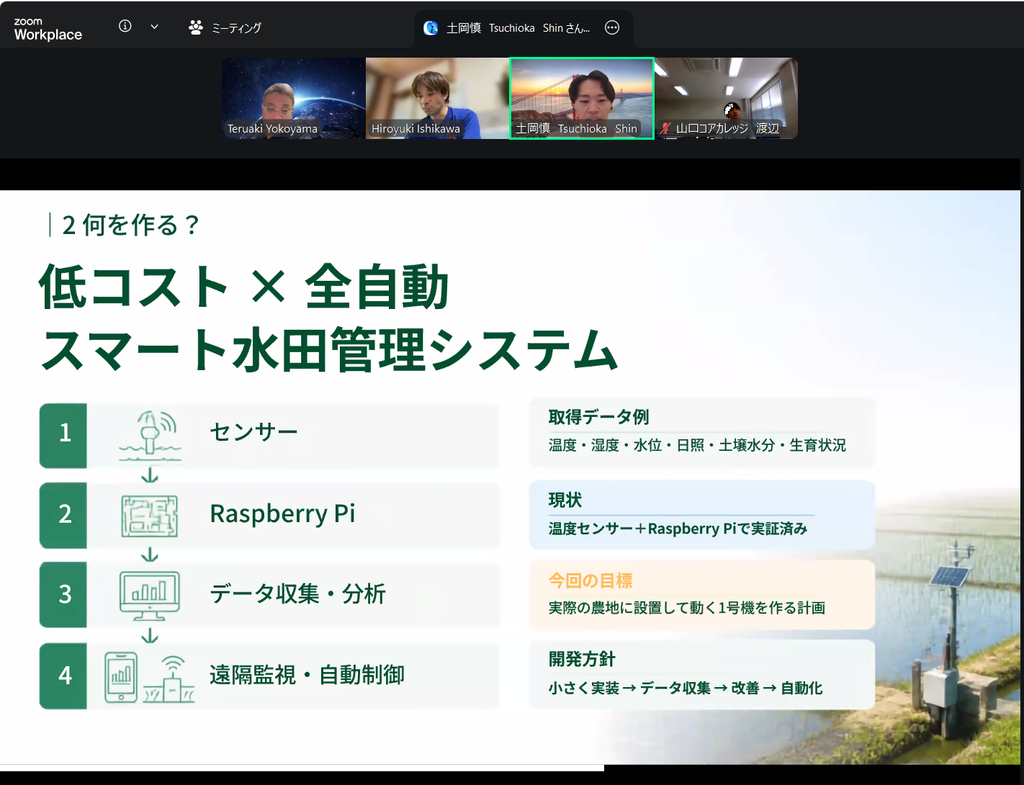The image size is (1024, 785).
Task: Click the Wi-Fi field device icon in step 4
Action: [x=170, y=679]
